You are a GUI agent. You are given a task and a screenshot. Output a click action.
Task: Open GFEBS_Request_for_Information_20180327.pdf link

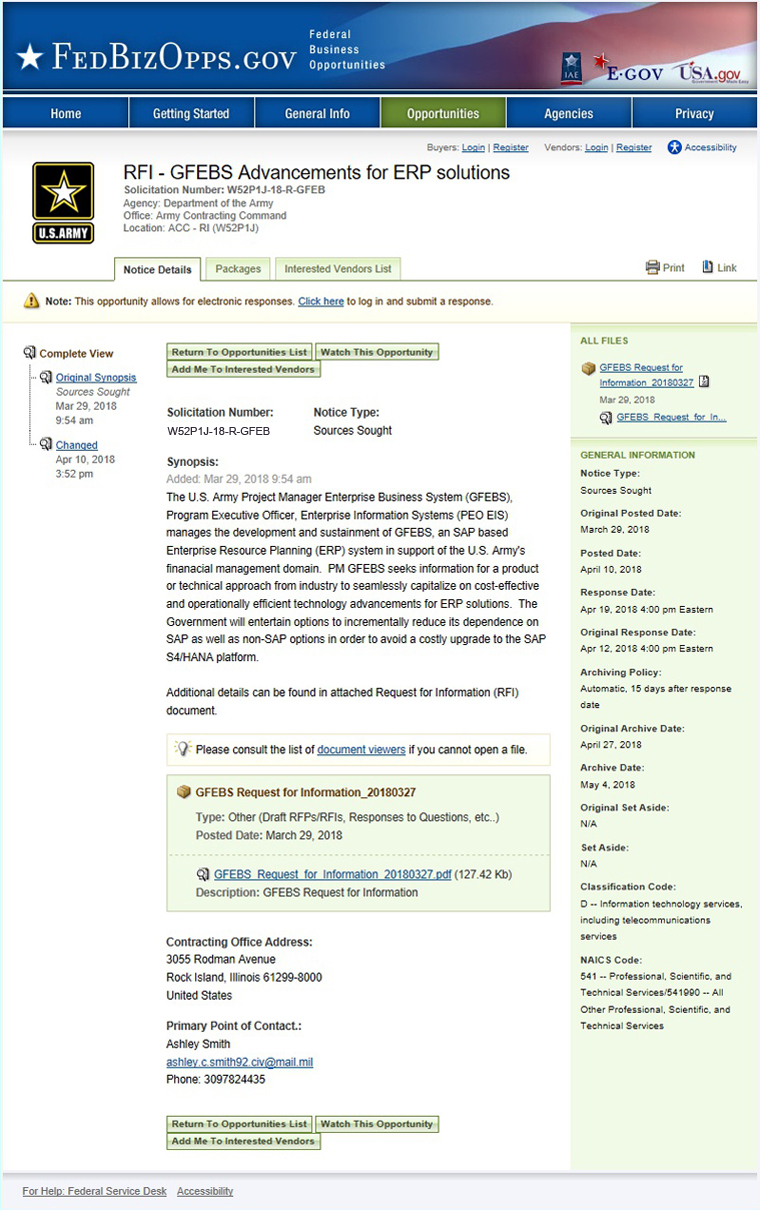[332, 874]
